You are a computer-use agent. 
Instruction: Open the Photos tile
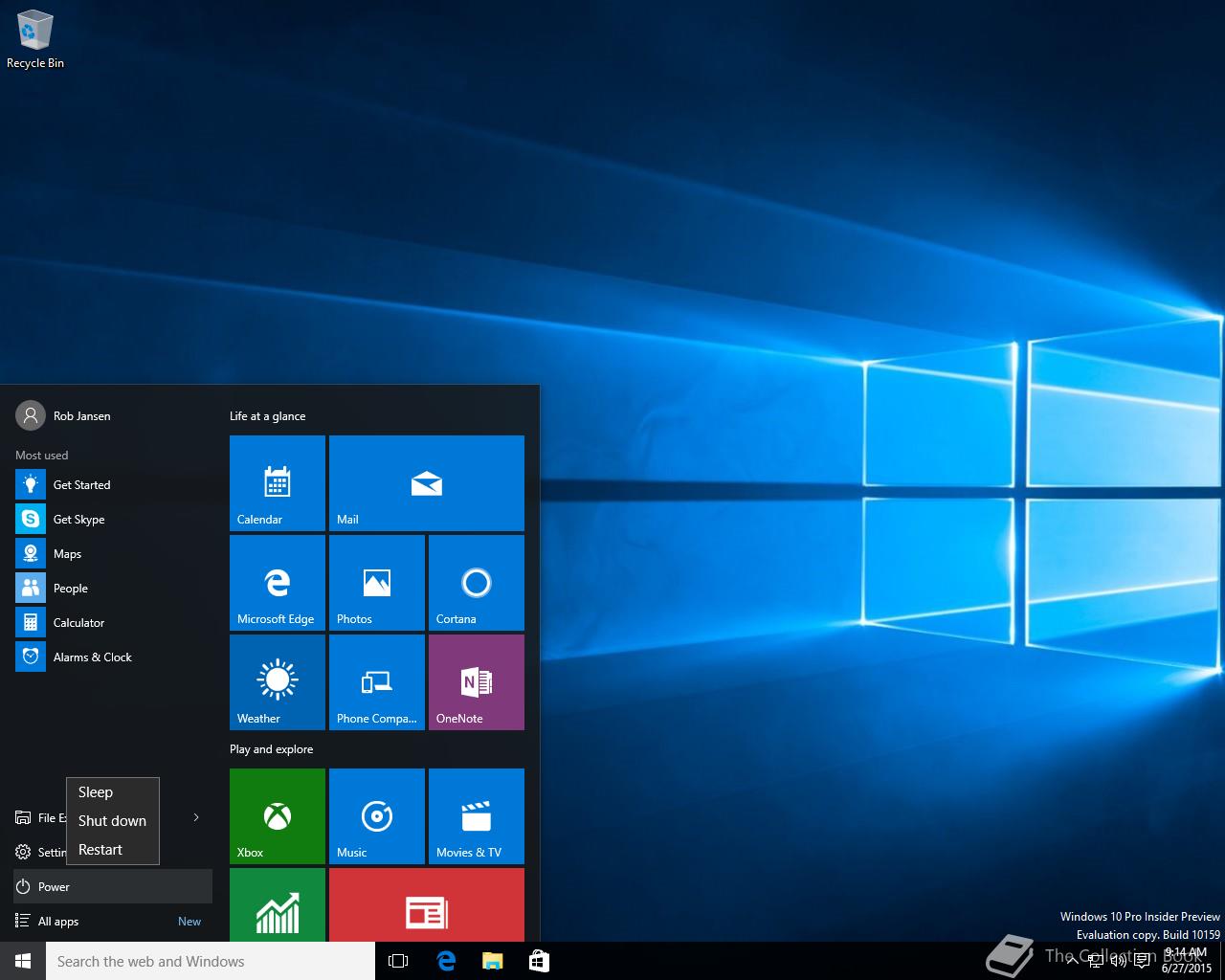click(x=377, y=583)
